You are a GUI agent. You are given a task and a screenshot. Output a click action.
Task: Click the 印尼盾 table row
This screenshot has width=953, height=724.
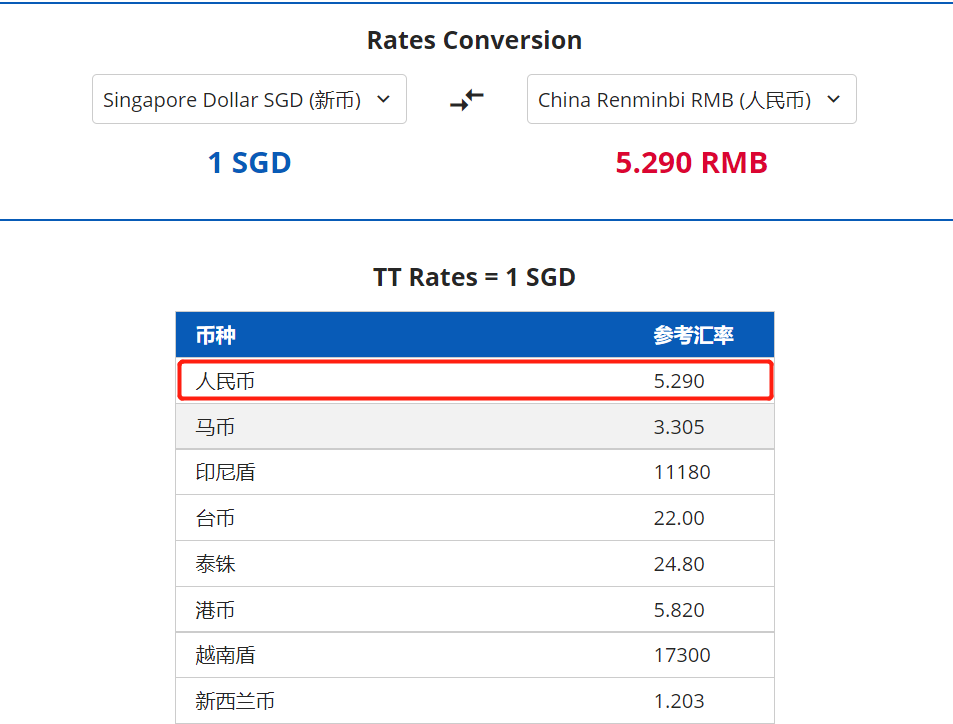point(475,472)
